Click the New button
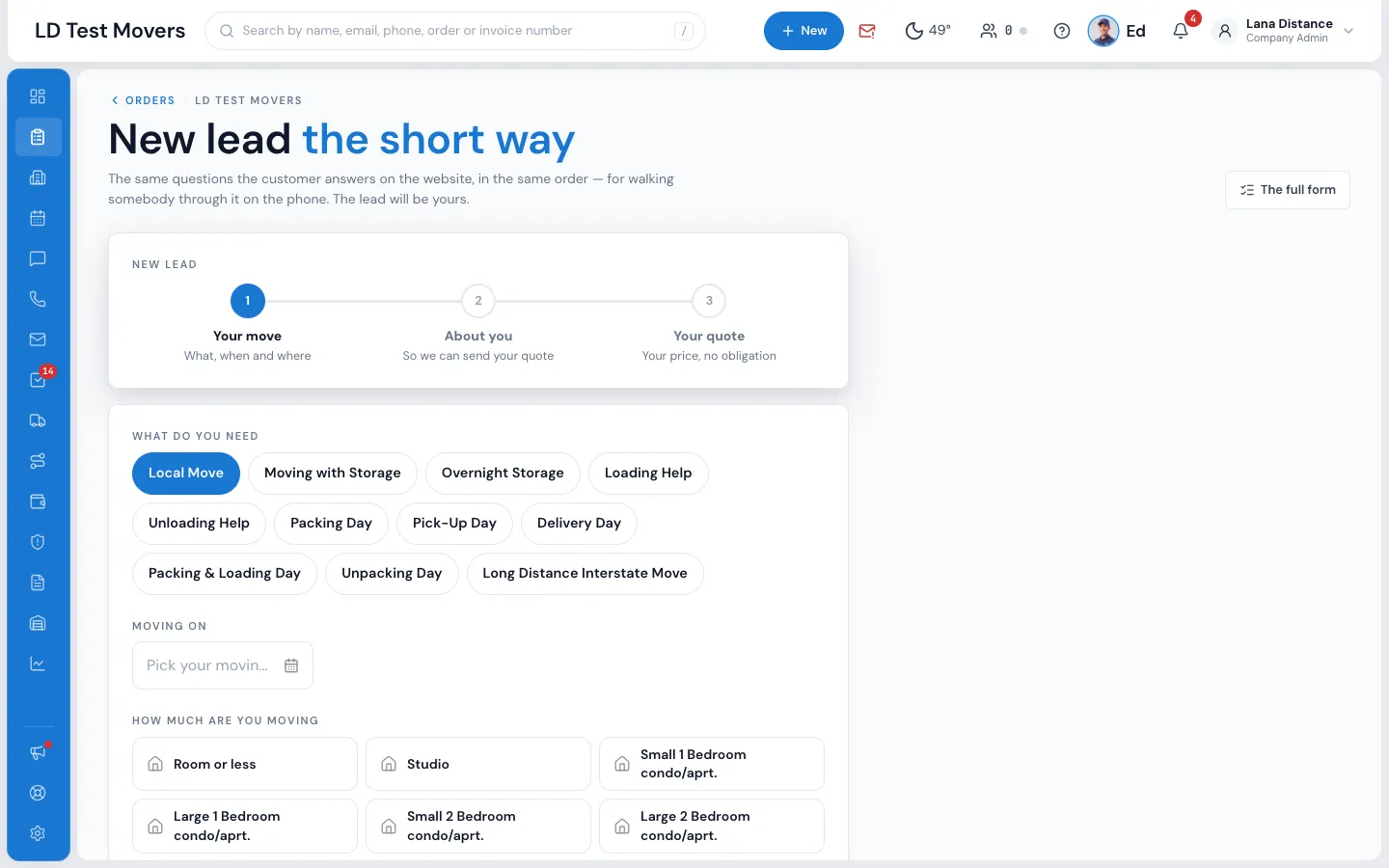 click(803, 31)
